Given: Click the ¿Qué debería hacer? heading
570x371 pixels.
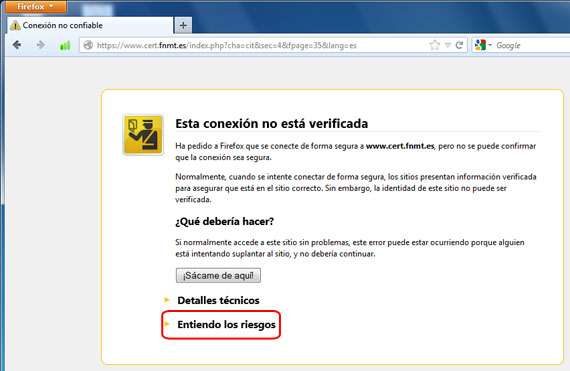Looking at the screenshot, I should tap(224, 221).
